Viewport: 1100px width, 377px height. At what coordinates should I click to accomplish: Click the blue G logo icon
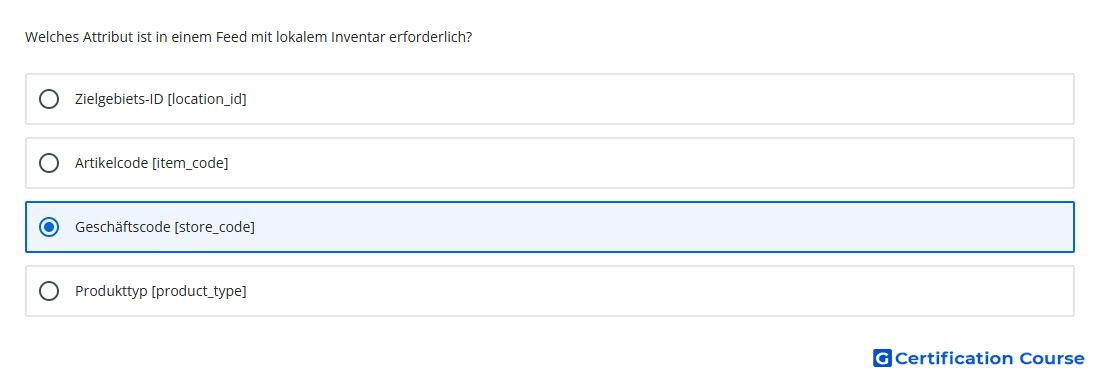pos(882,358)
